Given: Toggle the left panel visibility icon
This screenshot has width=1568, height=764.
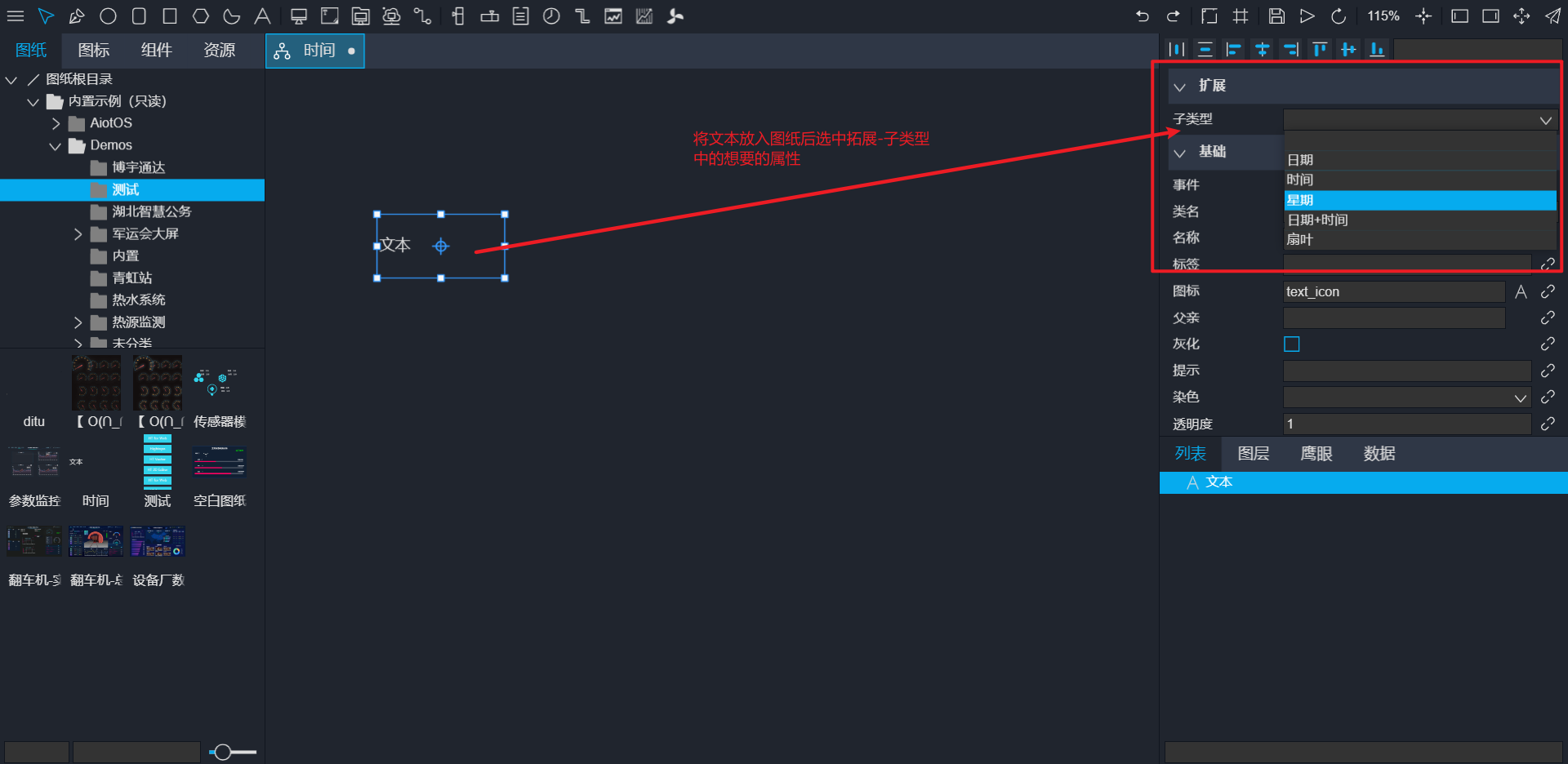Looking at the screenshot, I should [1459, 16].
